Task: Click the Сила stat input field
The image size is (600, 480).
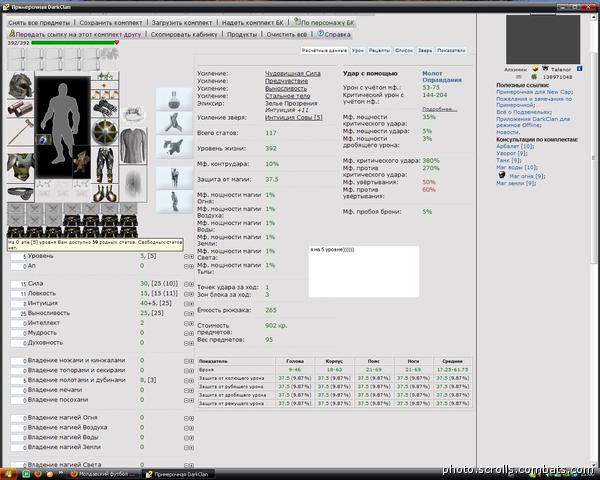Action: click(19, 284)
